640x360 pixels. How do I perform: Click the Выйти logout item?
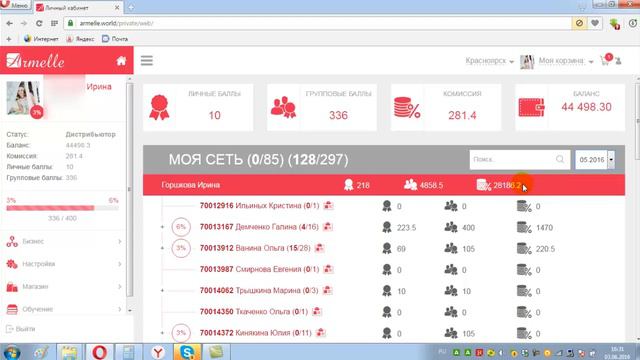click(x=21, y=329)
